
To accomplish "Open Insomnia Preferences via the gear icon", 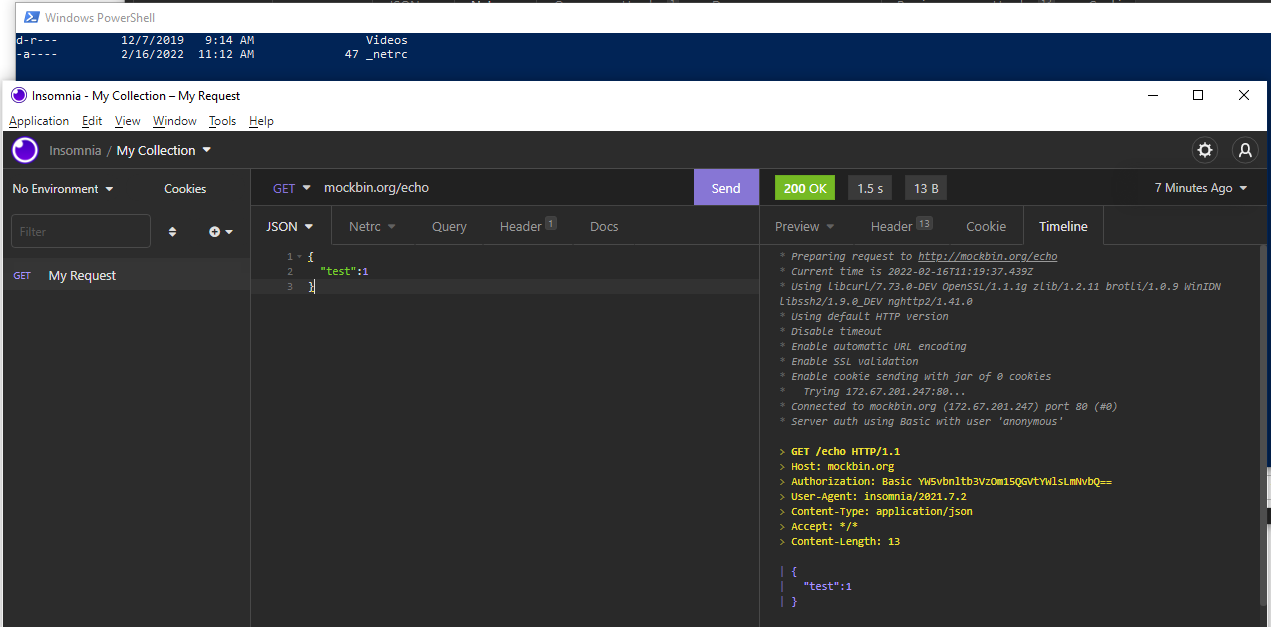I will 1204,150.
